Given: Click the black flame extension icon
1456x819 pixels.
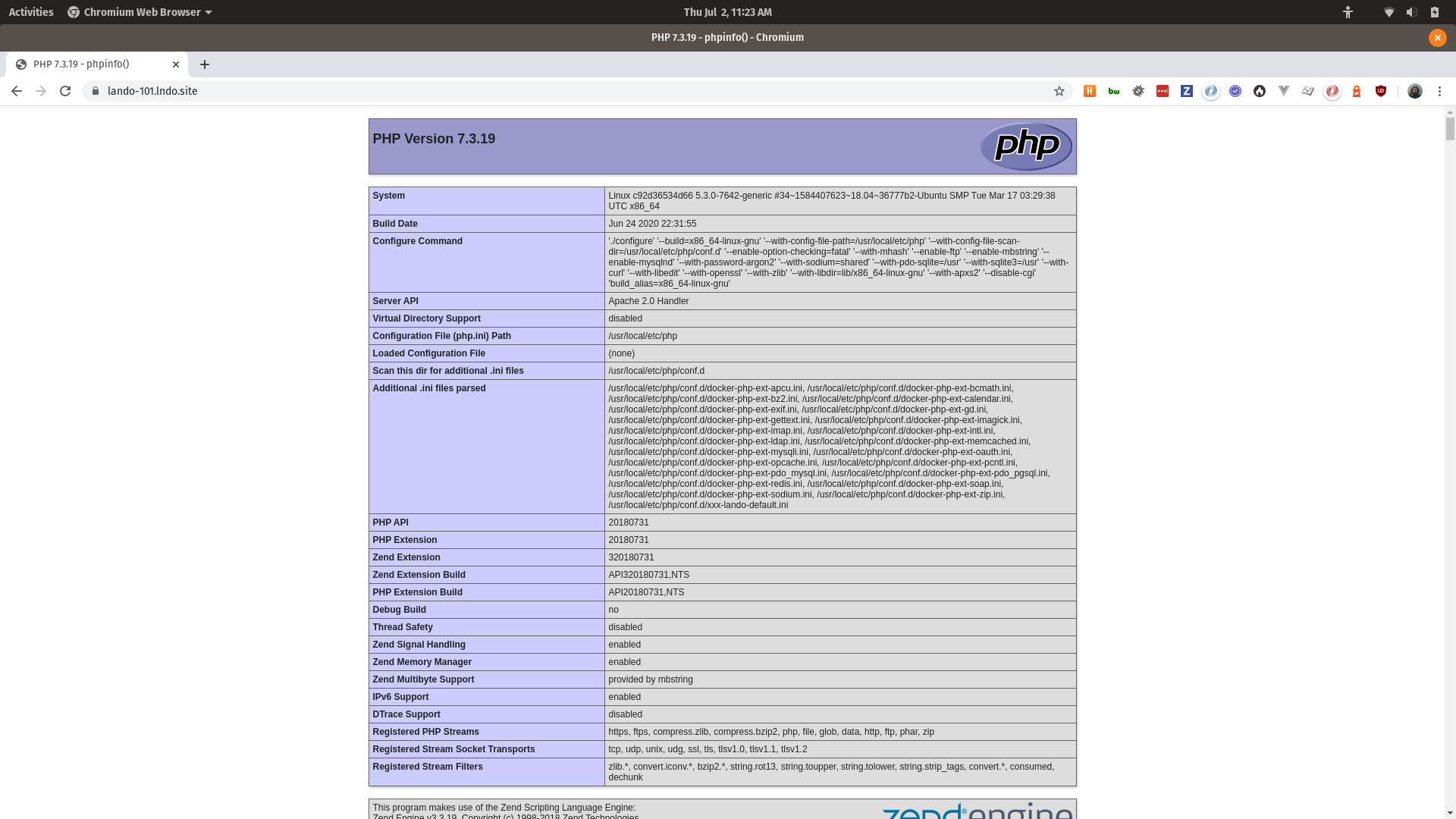Looking at the screenshot, I should [1260, 91].
